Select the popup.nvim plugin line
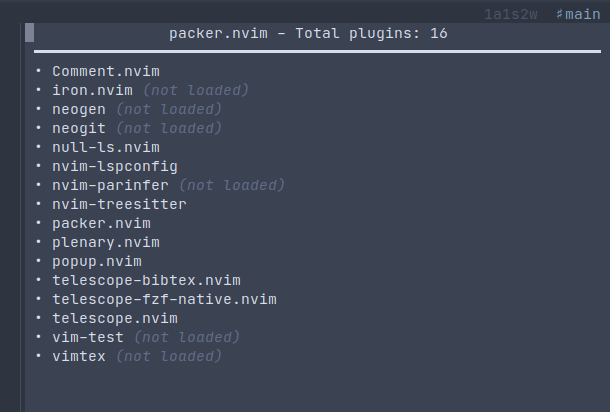The image size is (610, 412). (96, 261)
